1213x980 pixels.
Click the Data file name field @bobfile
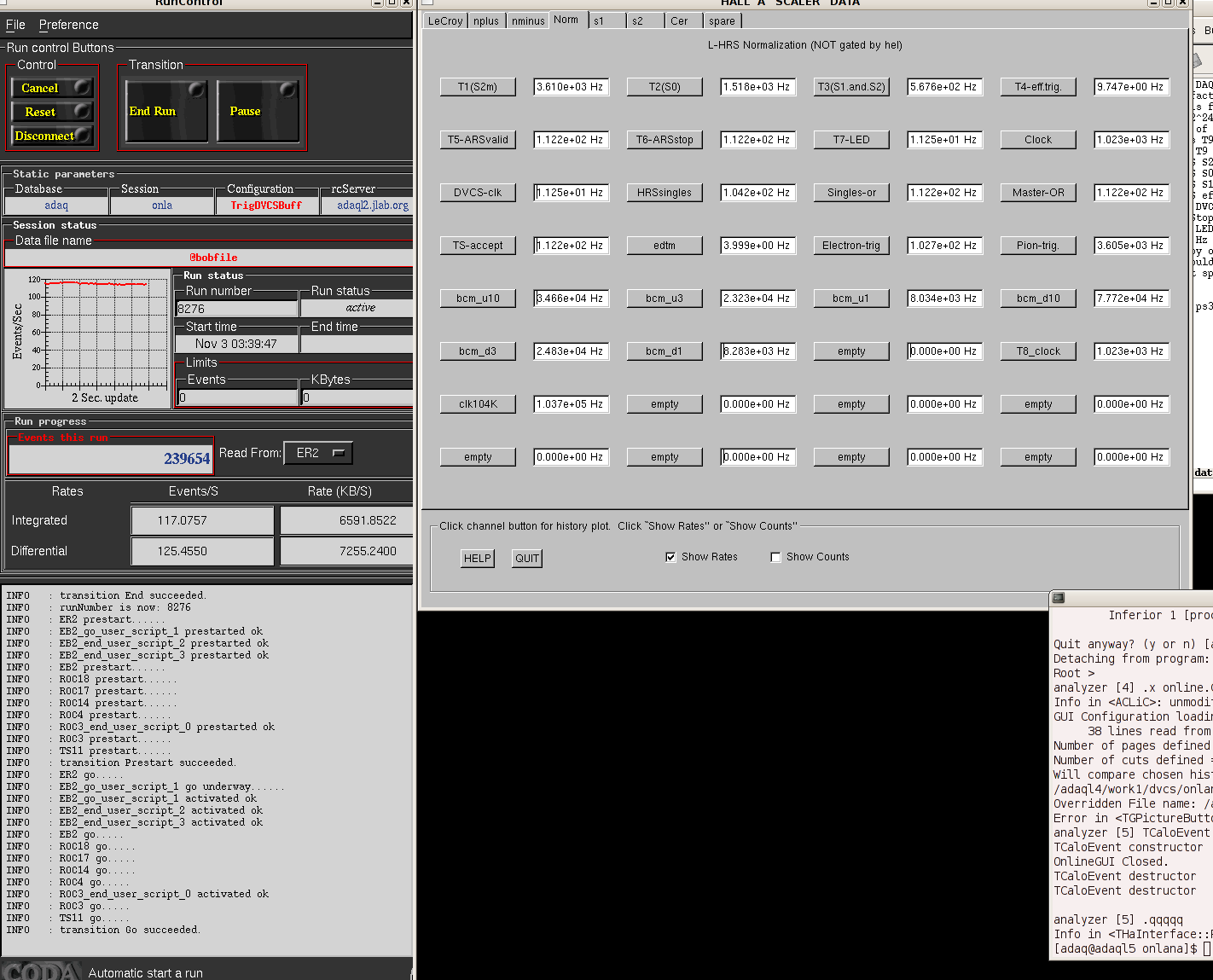tap(209, 257)
